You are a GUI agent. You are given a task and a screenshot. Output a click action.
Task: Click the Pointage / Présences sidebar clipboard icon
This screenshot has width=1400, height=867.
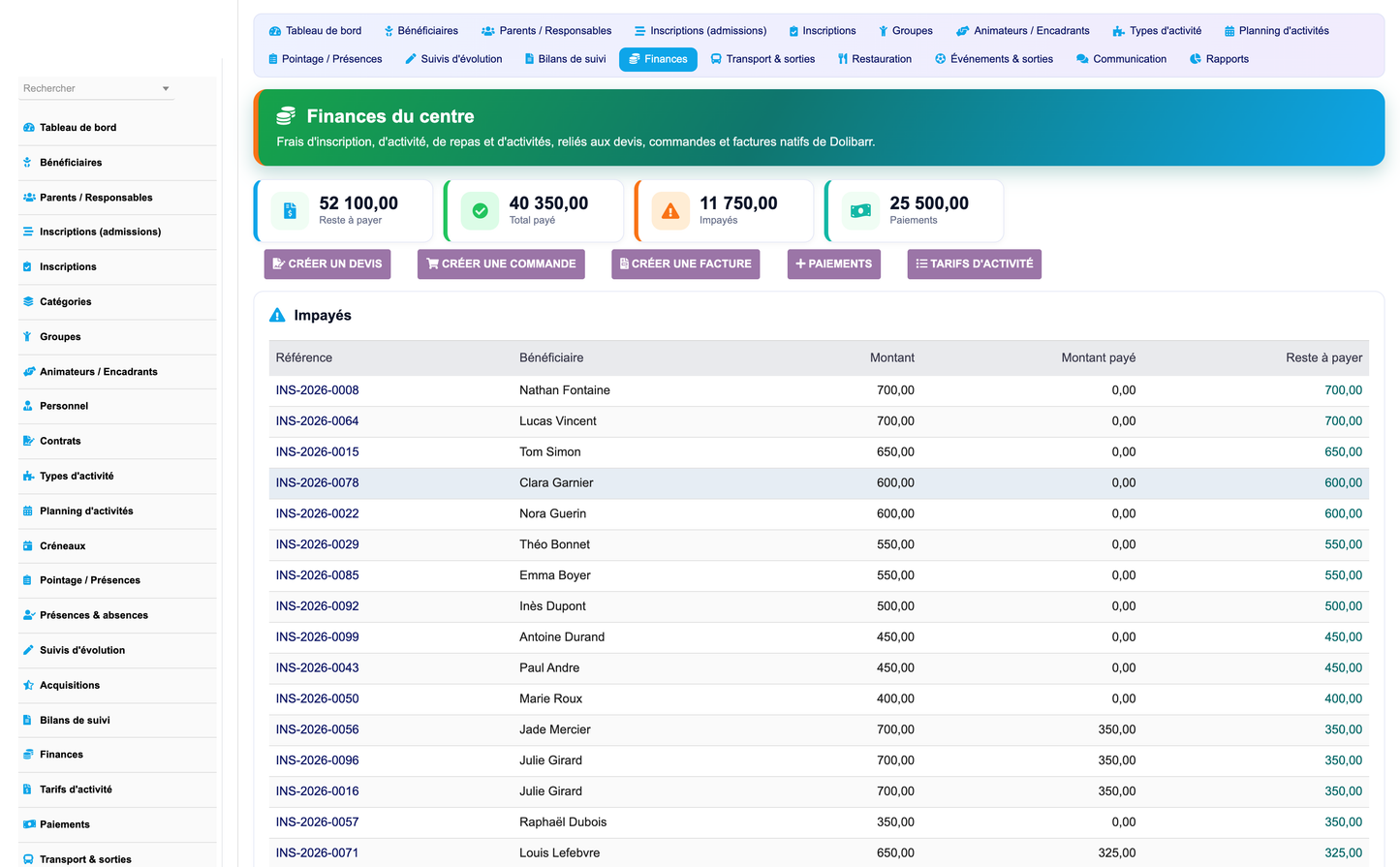[28, 580]
